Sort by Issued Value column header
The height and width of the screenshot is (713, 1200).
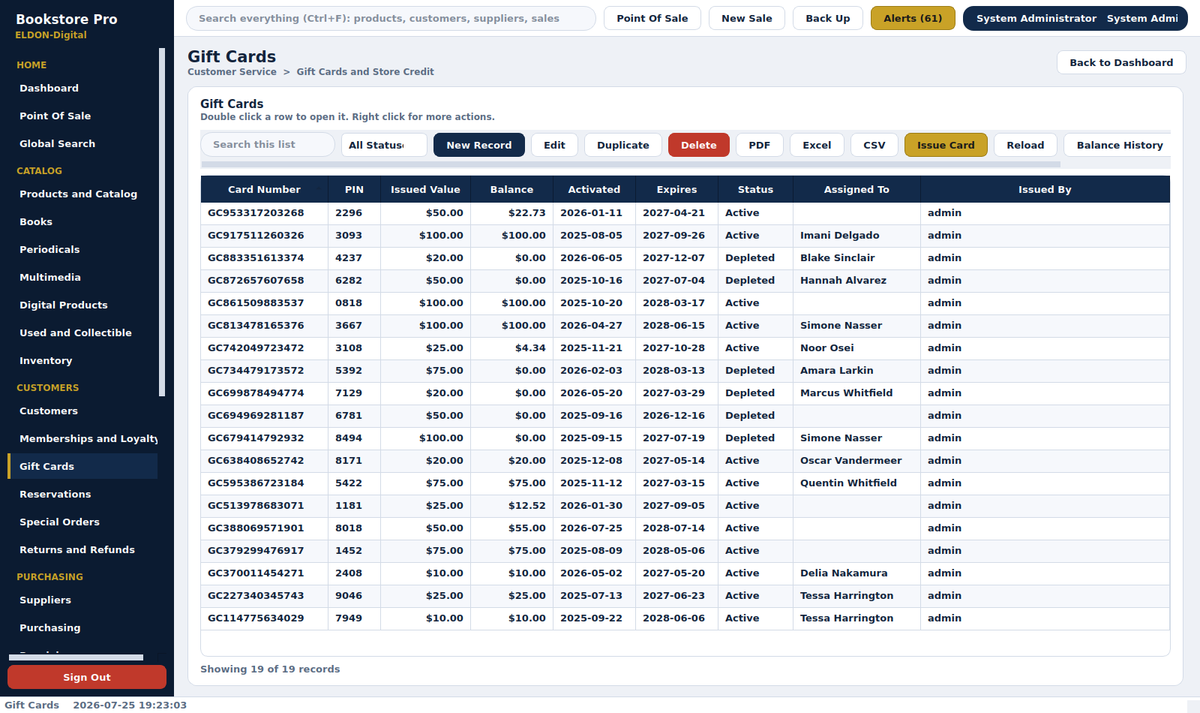(x=425, y=189)
